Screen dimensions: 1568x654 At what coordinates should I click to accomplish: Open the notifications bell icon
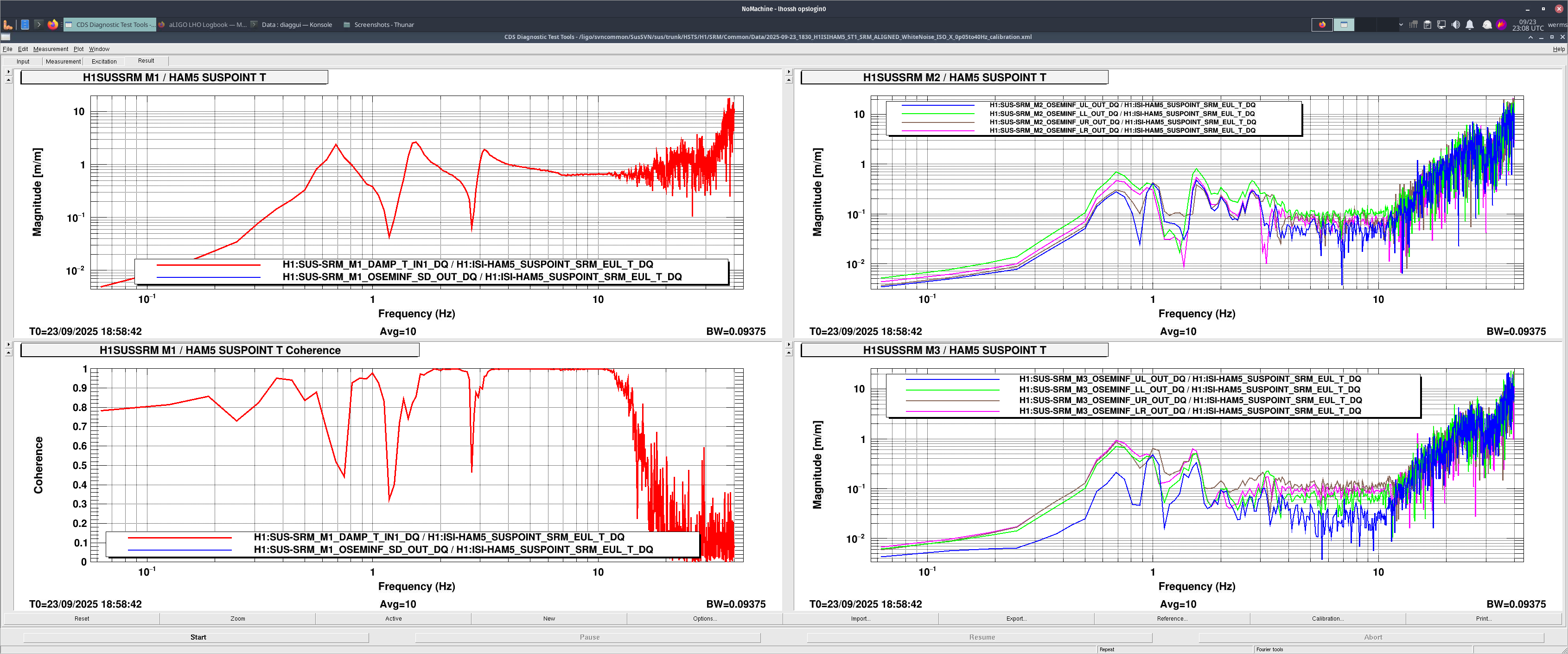click(x=1469, y=25)
